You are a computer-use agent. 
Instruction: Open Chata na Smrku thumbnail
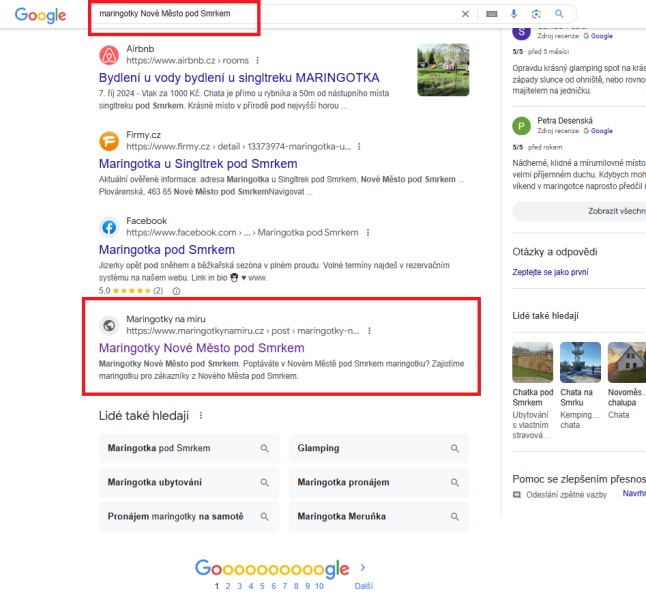(580, 363)
